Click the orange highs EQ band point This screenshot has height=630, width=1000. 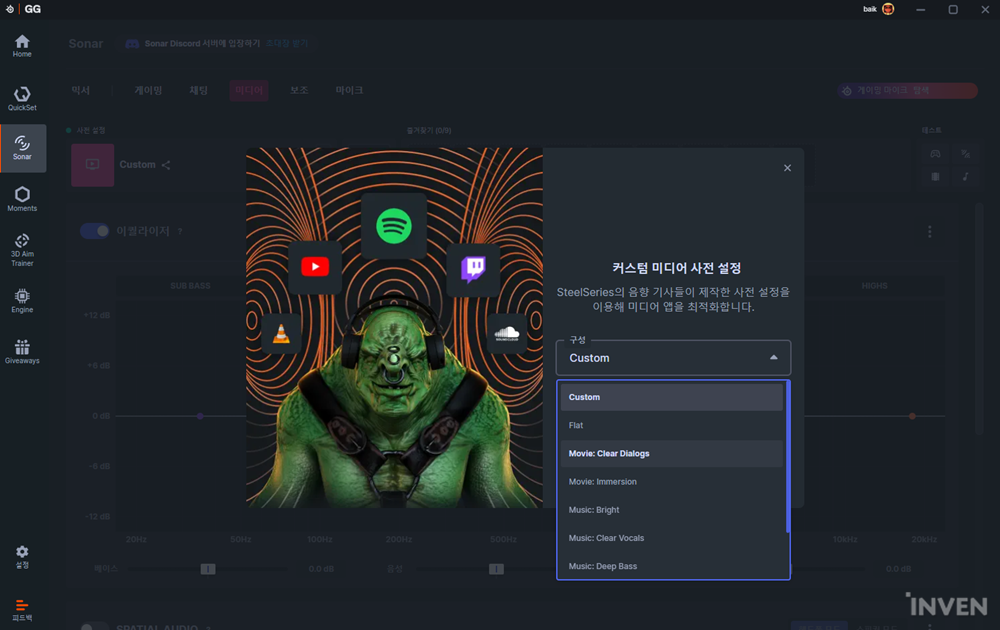(x=912, y=416)
